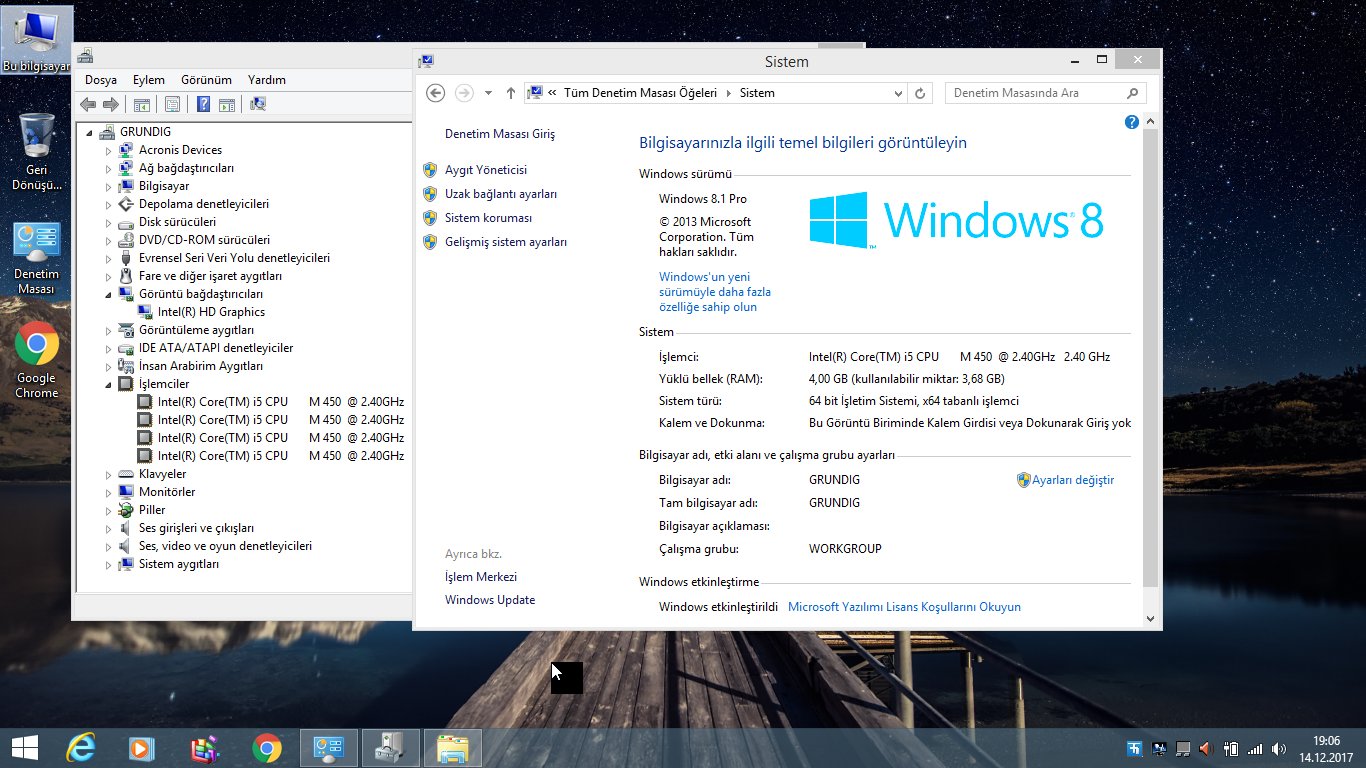The height and width of the screenshot is (768, 1366).
Task: Open the Eylem menu
Action: (x=149, y=80)
